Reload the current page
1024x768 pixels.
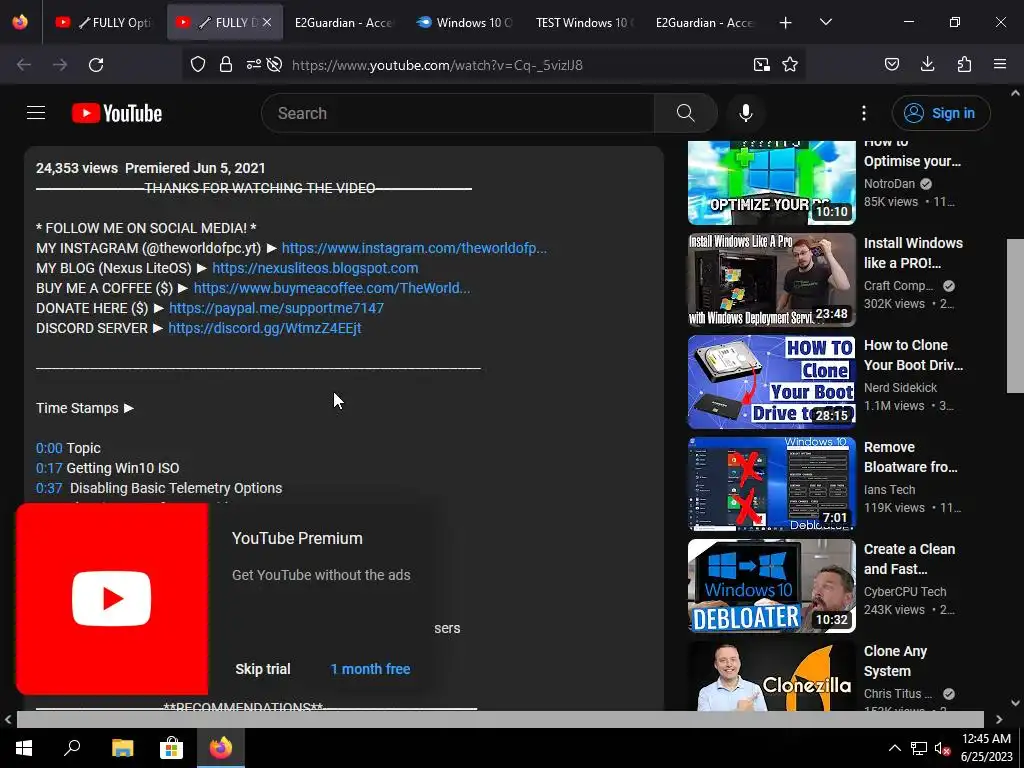96,65
